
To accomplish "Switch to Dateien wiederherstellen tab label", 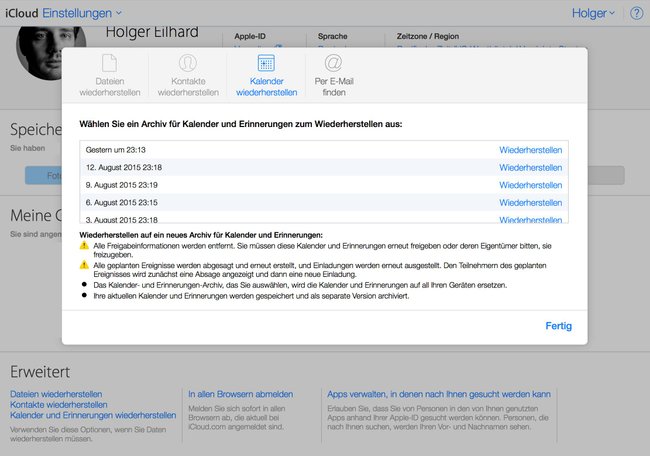I will [x=110, y=87].
